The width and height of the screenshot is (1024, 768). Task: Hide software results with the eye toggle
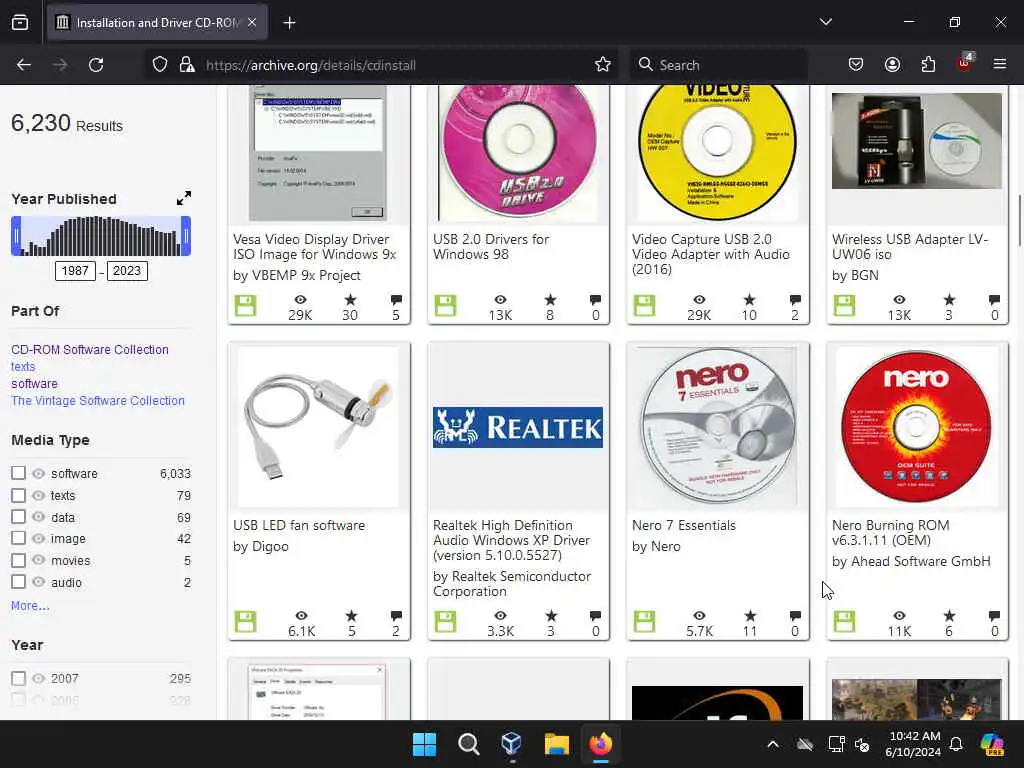[39, 473]
